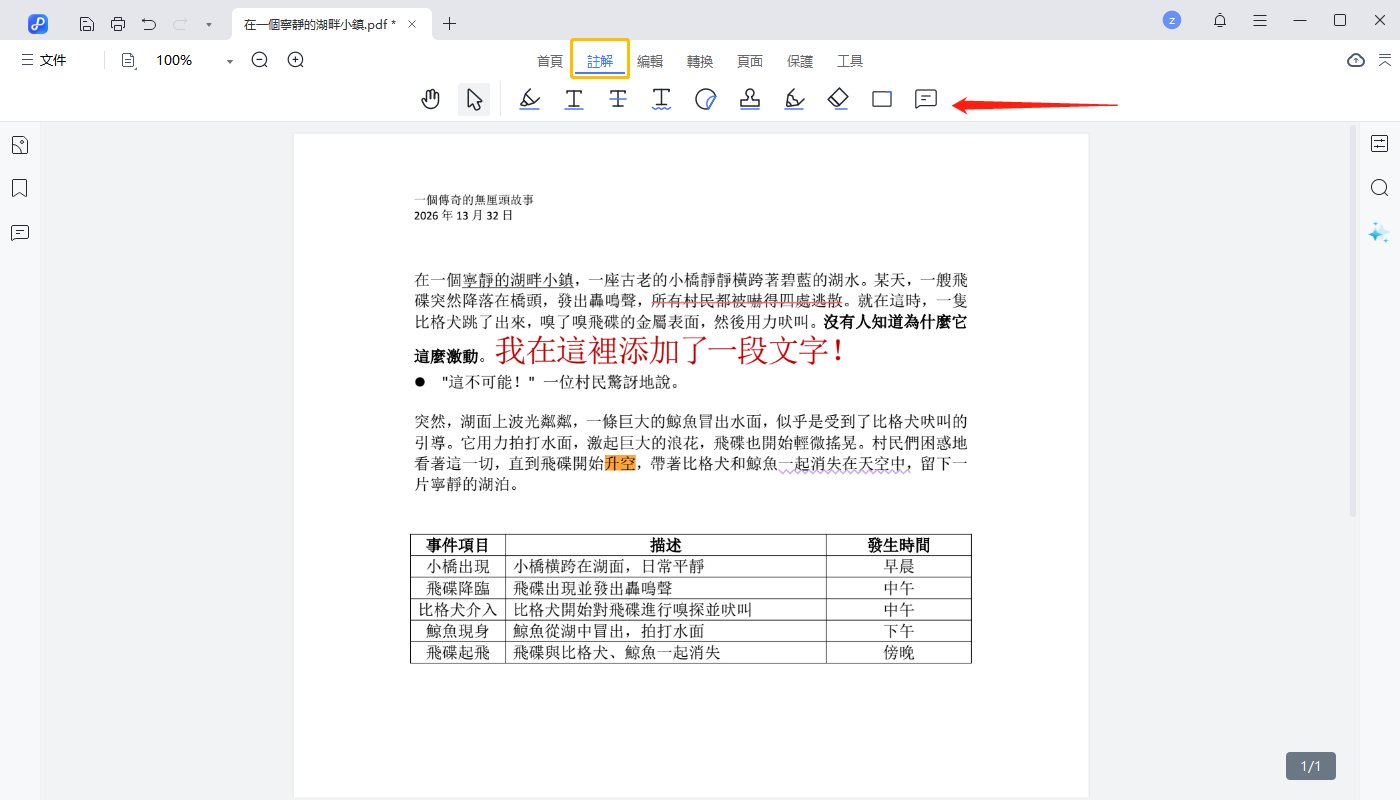Choose the Rectangle shape tool

tap(881, 99)
